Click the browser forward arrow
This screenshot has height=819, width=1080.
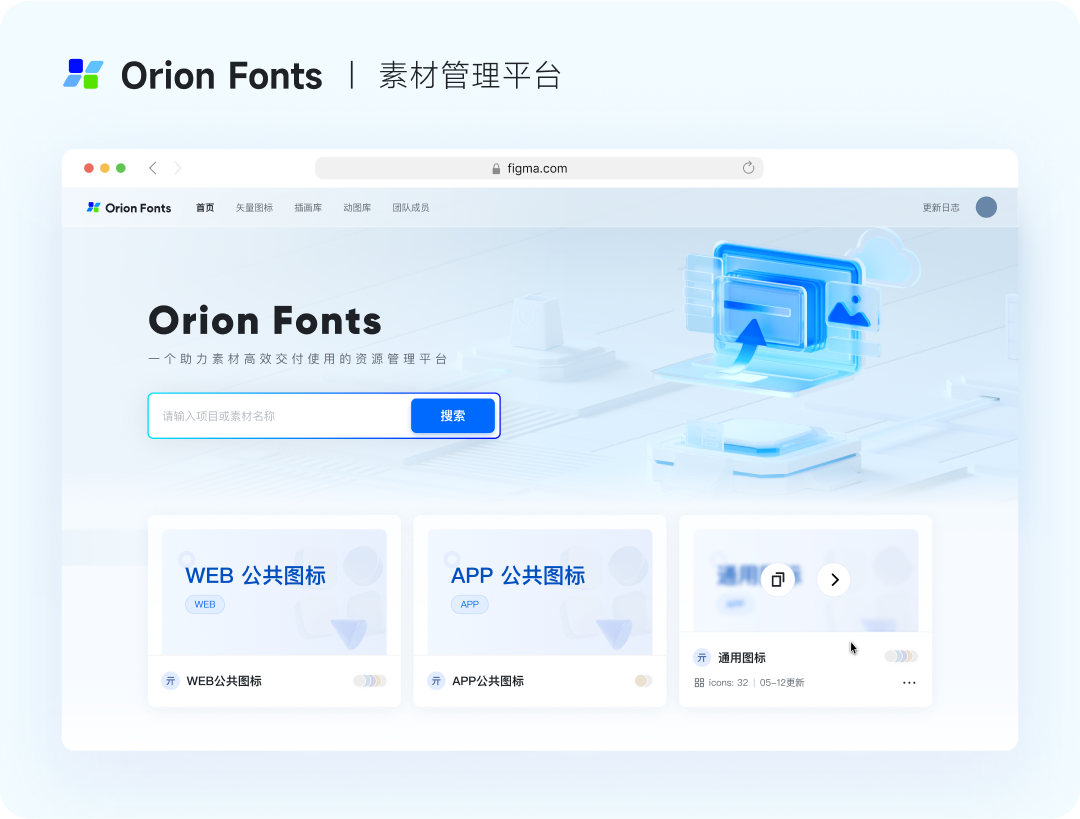tap(178, 168)
